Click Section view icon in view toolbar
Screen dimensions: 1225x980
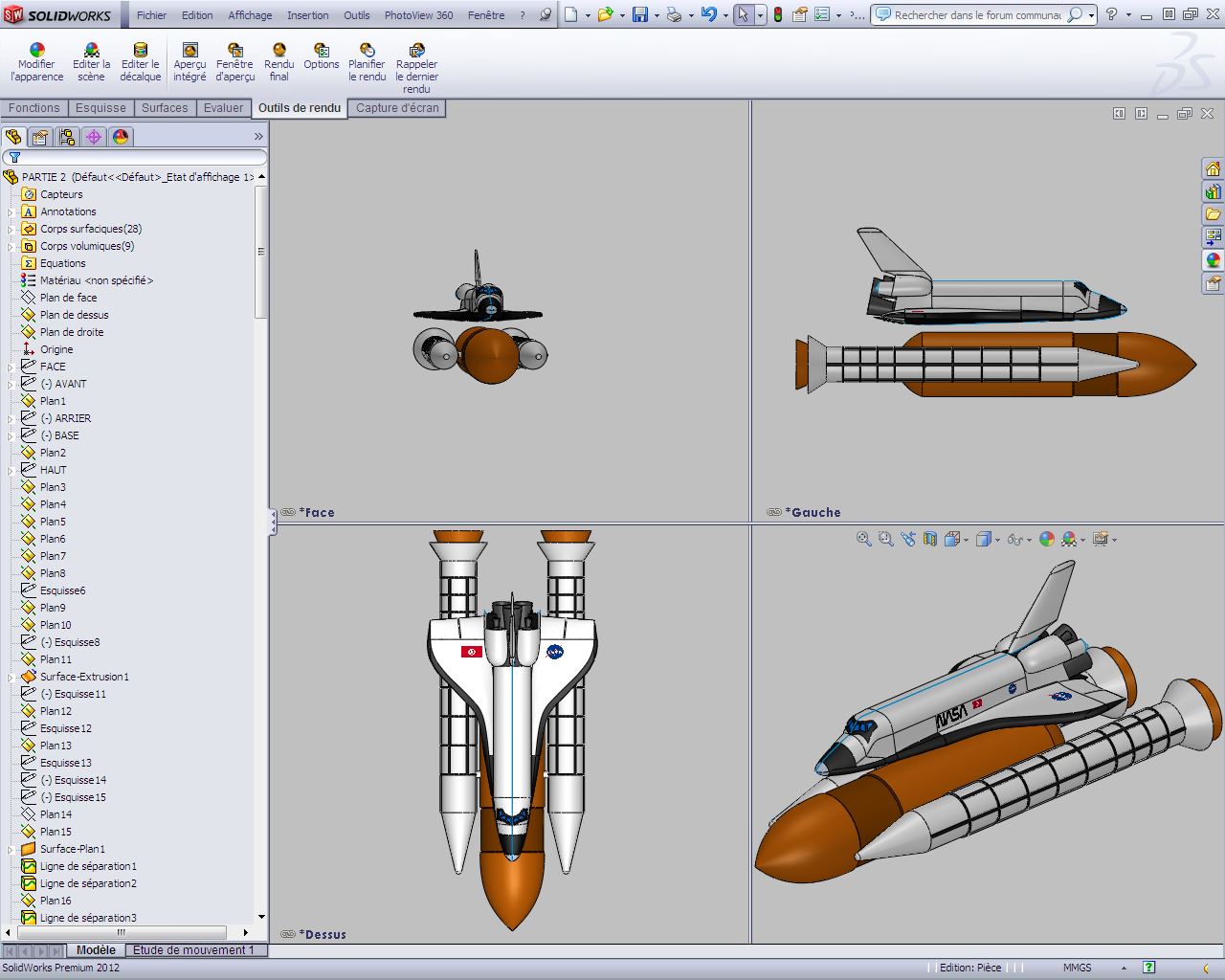(x=930, y=540)
